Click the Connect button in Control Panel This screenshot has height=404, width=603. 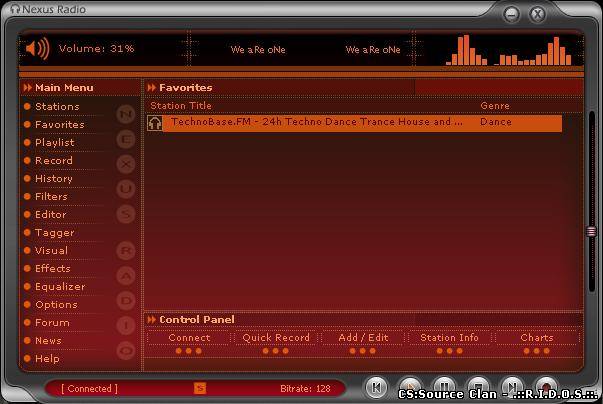click(x=189, y=338)
